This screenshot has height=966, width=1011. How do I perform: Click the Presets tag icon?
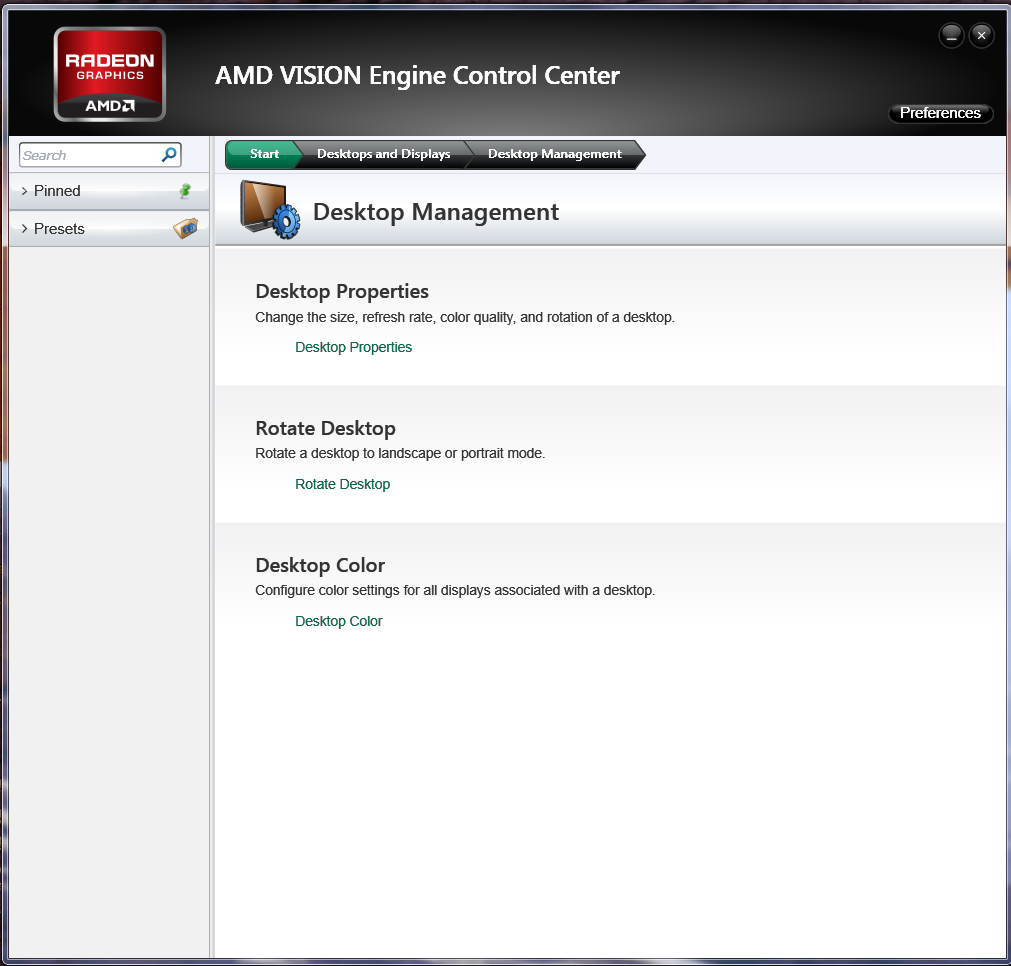[x=186, y=228]
